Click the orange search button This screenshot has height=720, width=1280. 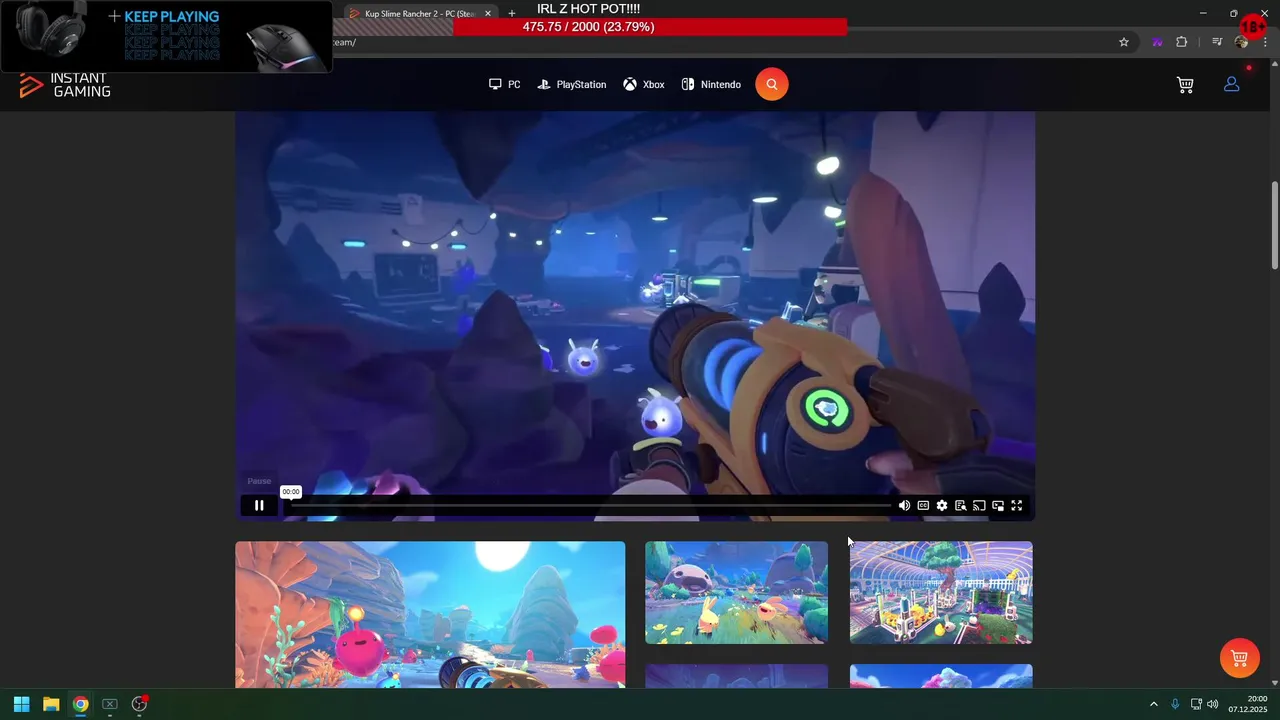coord(772,84)
